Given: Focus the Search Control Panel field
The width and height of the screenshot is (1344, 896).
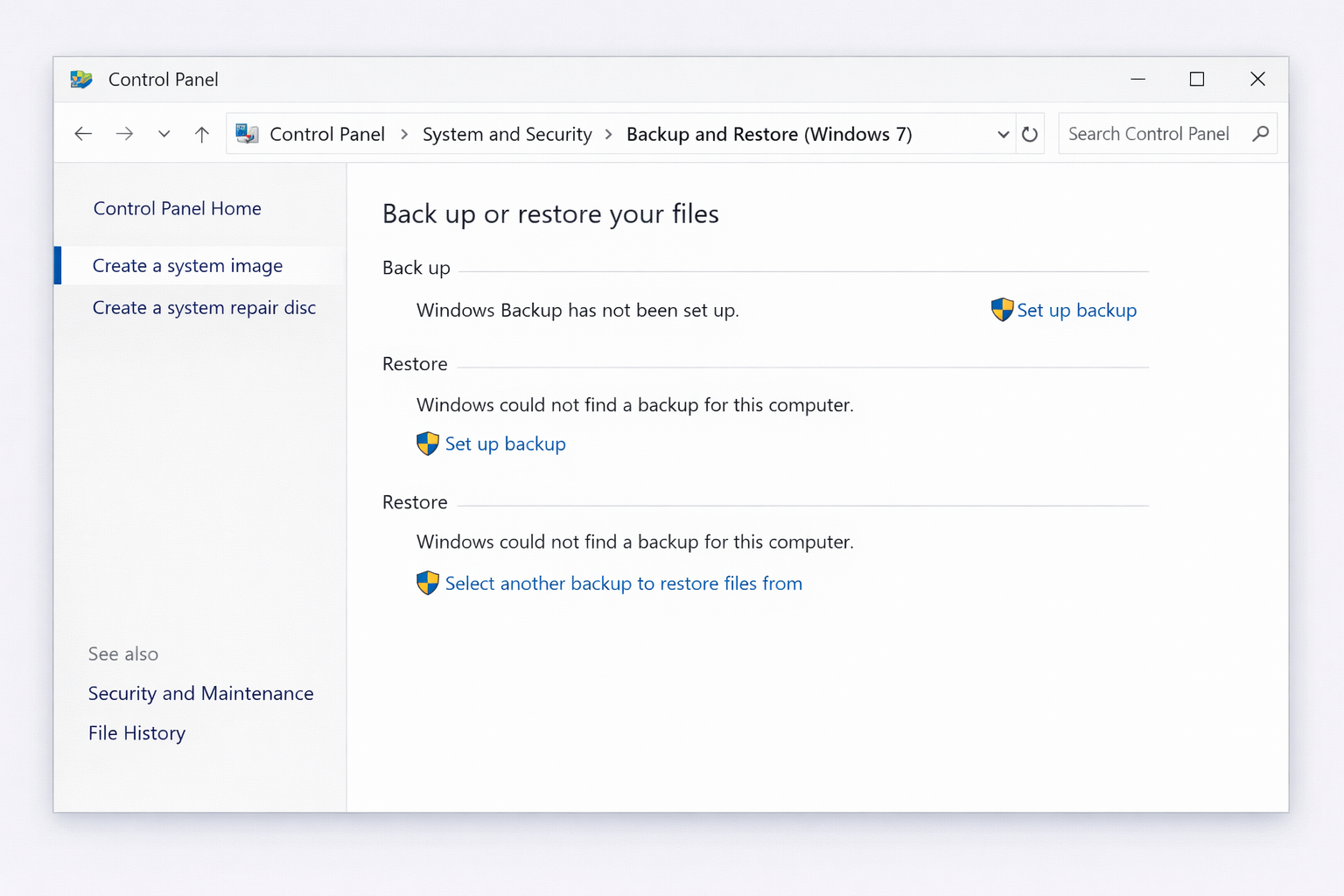Looking at the screenshot, I should point(1148,134).
